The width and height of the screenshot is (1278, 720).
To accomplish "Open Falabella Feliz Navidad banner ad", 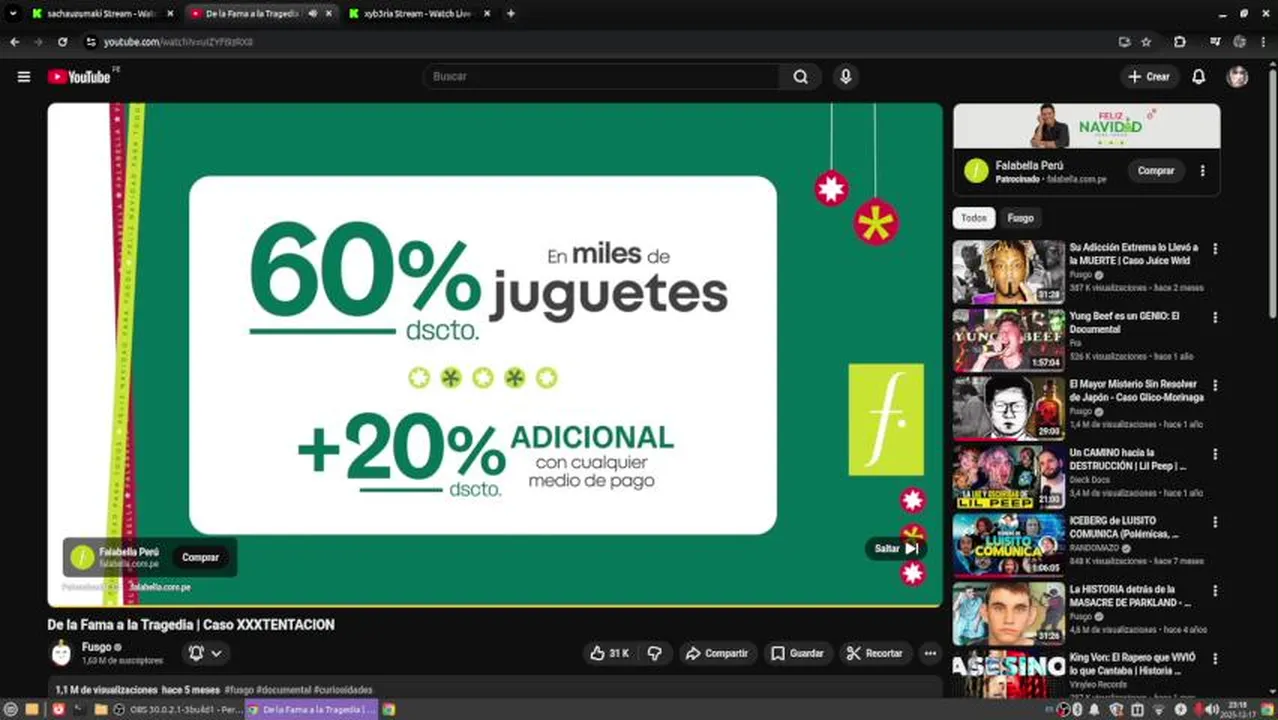I will tap(1086, 126).
